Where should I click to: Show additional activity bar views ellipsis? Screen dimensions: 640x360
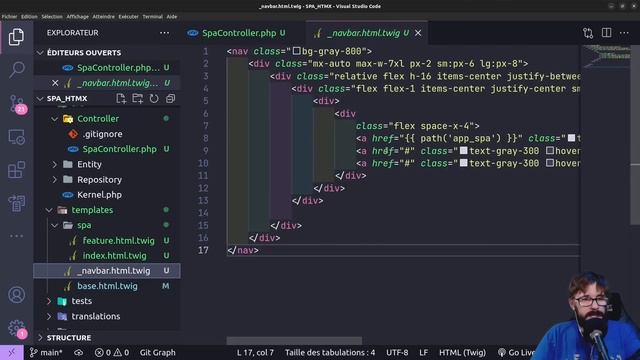16,236
